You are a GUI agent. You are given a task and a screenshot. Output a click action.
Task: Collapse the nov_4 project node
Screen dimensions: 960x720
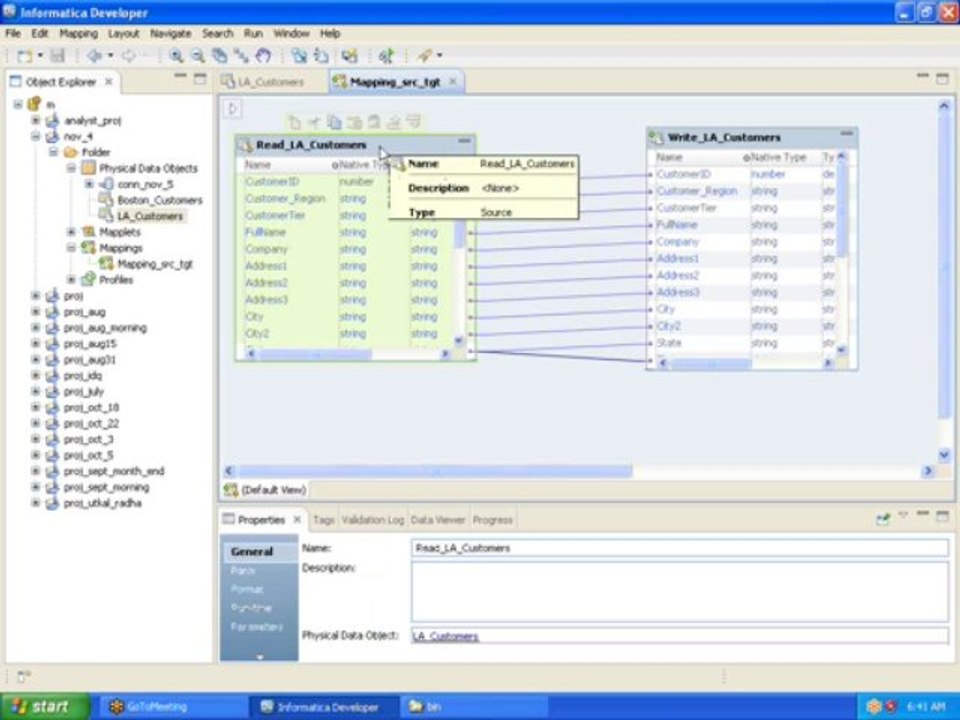36,137
